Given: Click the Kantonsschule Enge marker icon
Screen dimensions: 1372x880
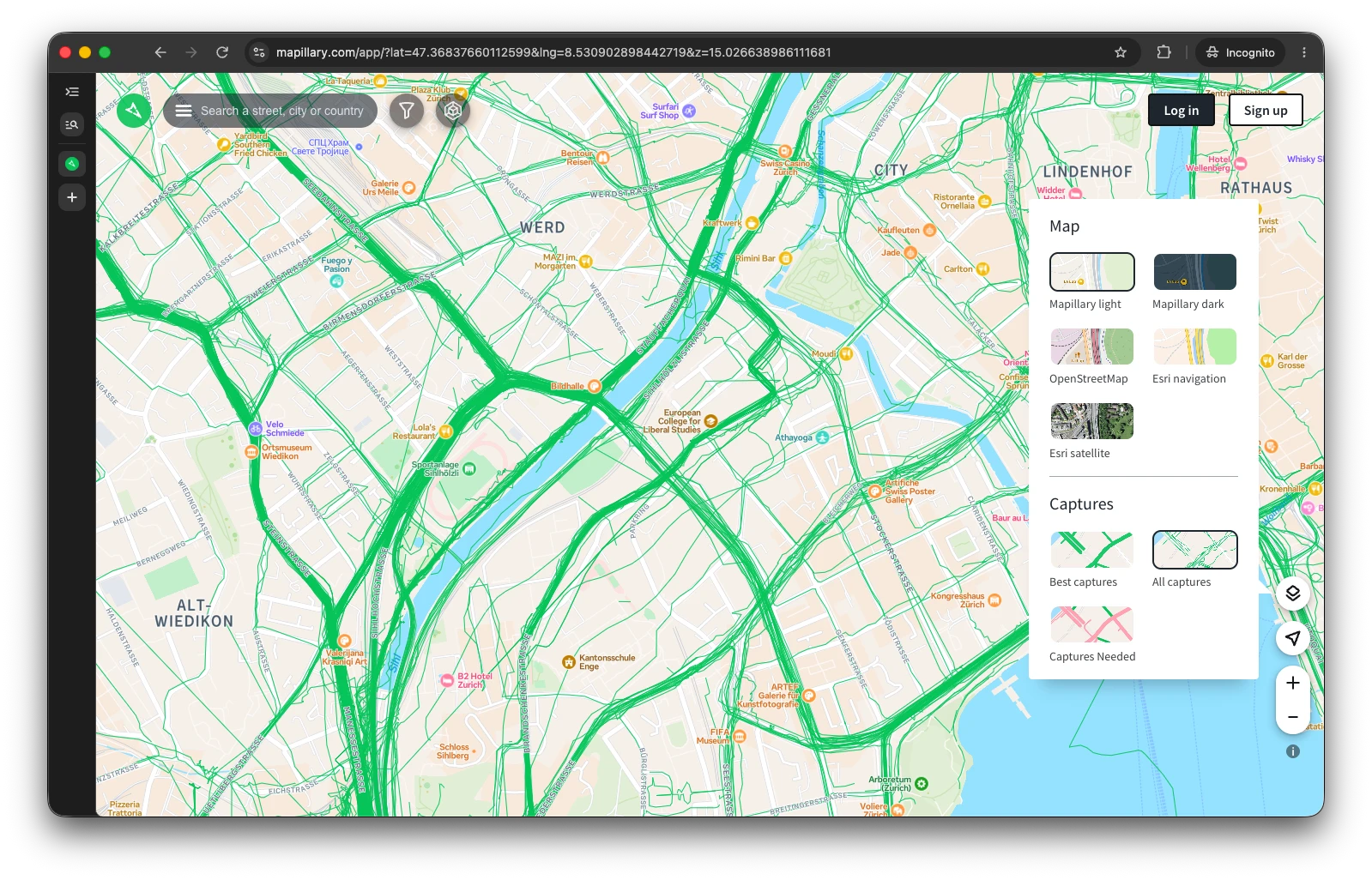Looking at the screenshot, I should [x=568, y=661].
